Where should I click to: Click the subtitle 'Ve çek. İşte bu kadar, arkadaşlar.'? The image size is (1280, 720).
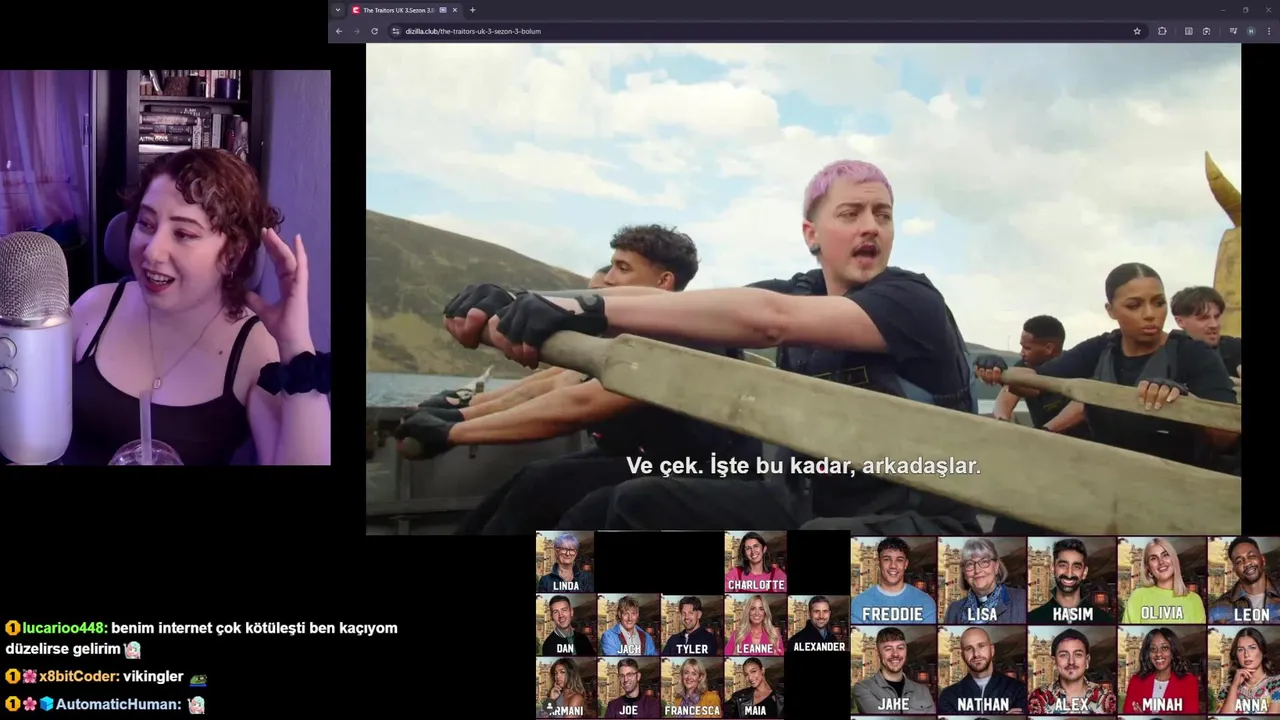point(803,466)
